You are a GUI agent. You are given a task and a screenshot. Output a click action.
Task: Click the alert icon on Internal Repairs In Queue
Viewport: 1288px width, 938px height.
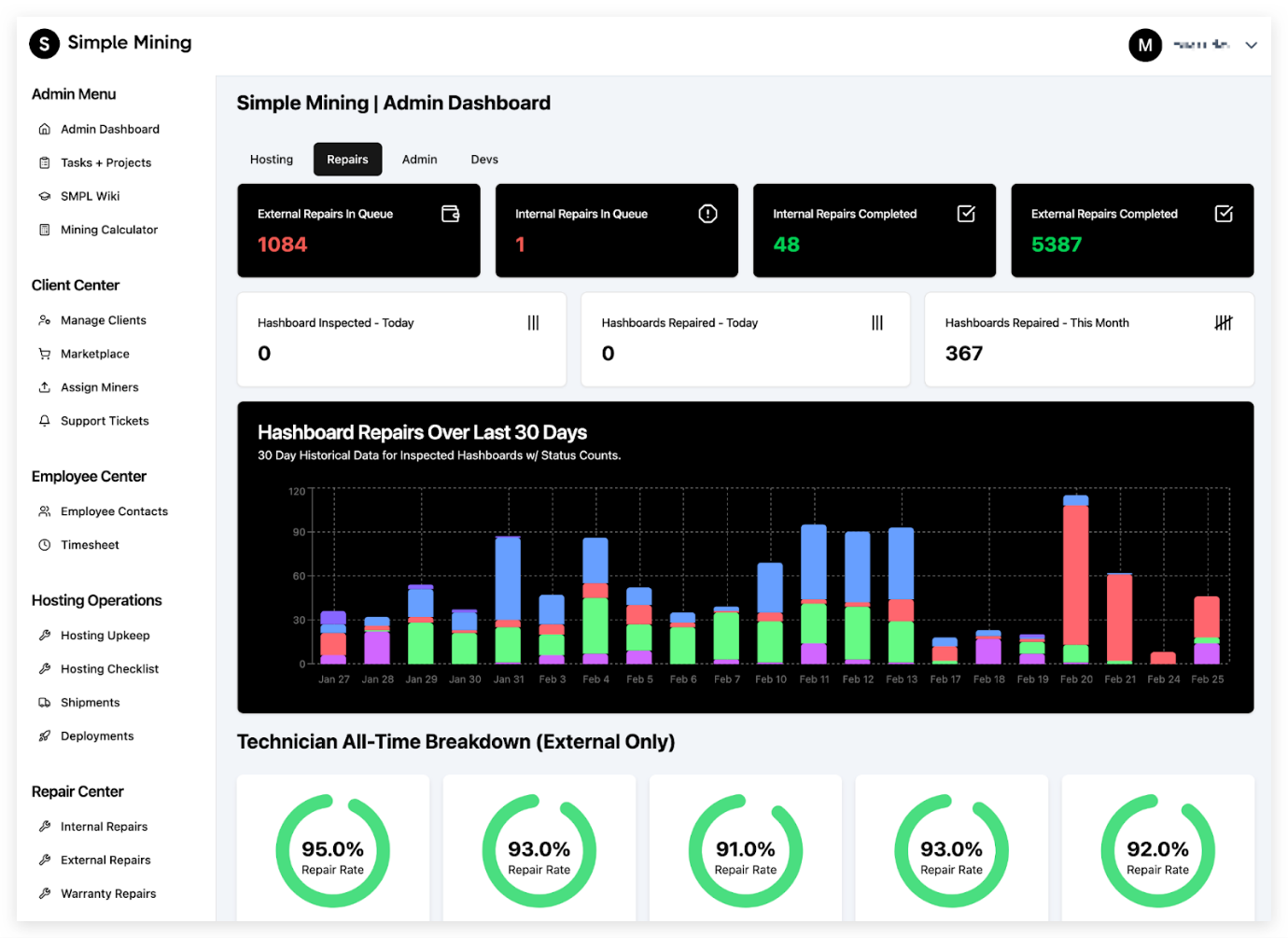click(707, 214)
